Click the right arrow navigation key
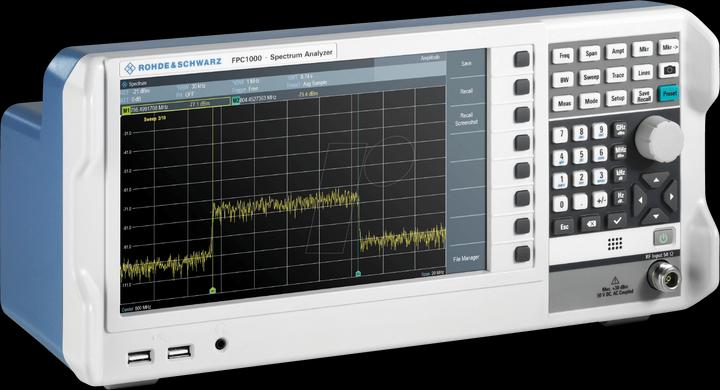Viewport: 720px width, 390px height. point(671,197)
